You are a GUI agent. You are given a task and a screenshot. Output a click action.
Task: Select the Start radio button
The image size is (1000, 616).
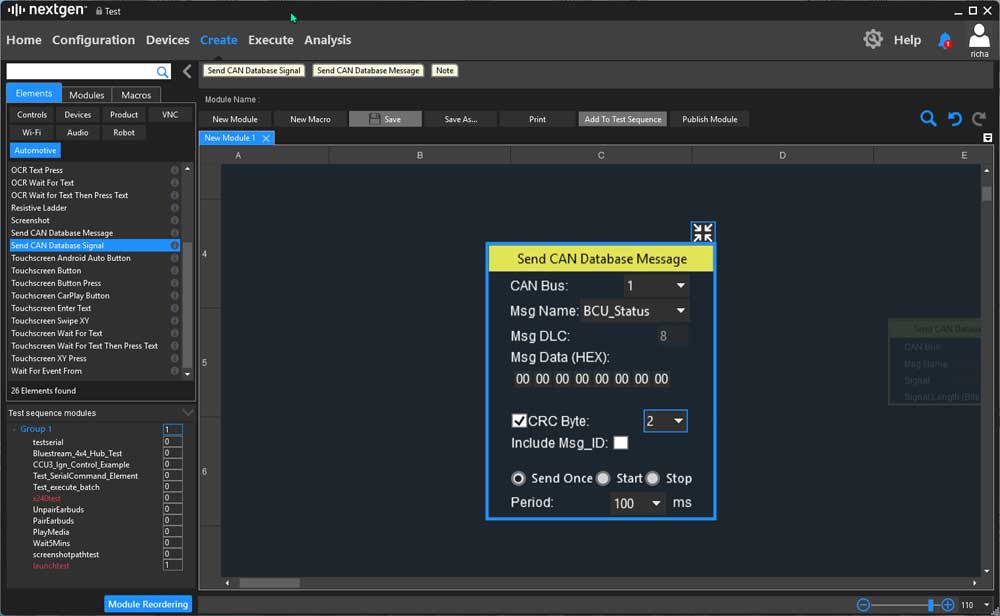[x=603, y=478]
